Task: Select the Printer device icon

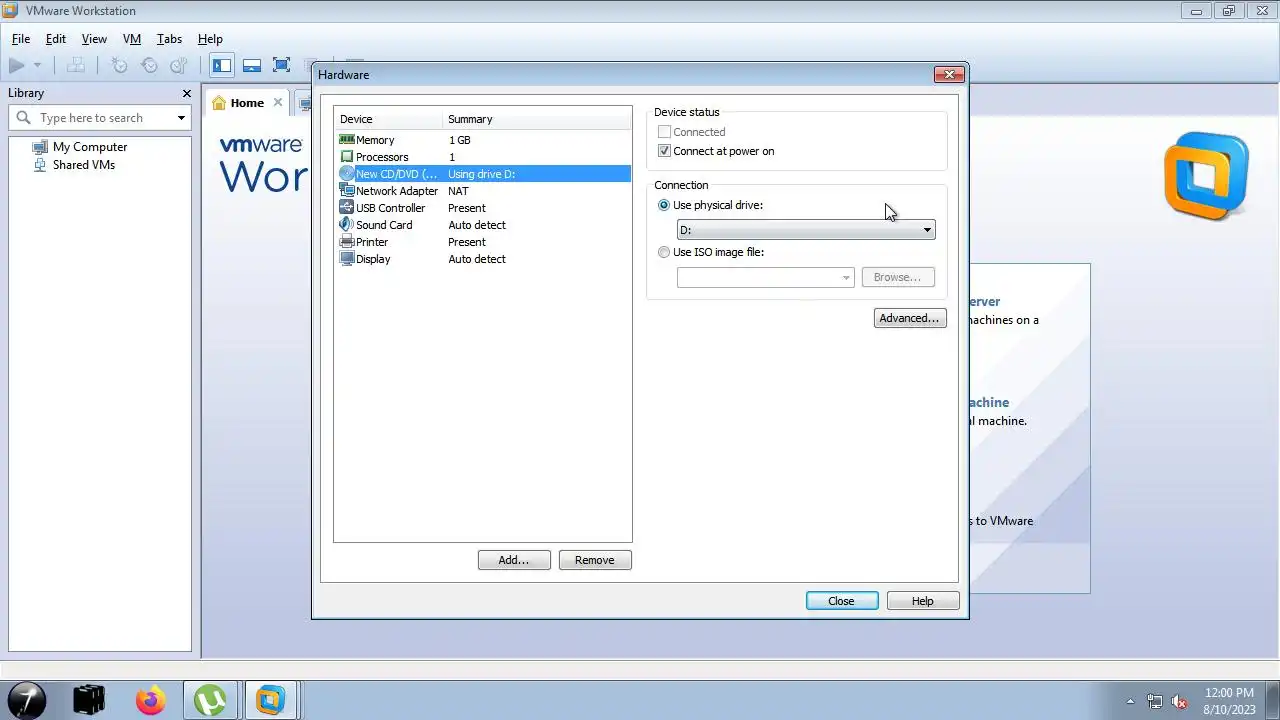Action: pyautogui.click(x=347, y=242)
